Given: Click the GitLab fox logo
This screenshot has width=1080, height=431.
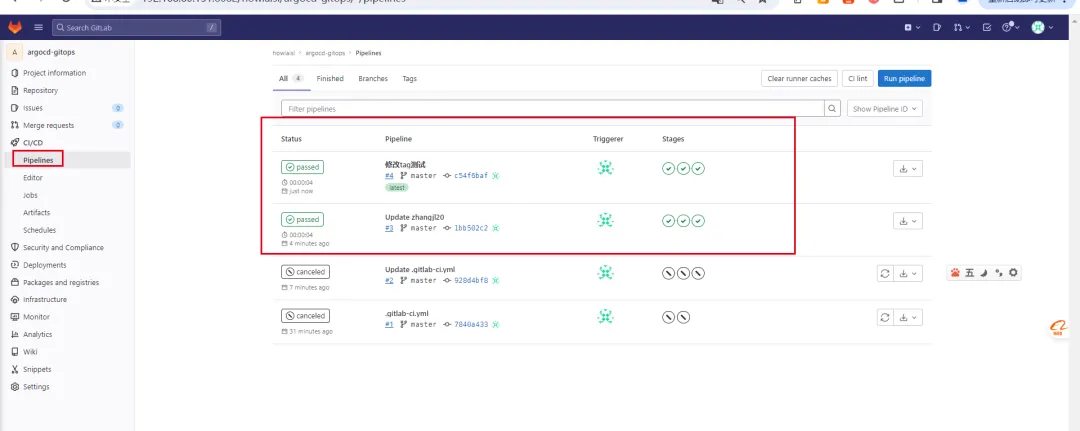Looking at the screenshot, I should coord(14,28).
